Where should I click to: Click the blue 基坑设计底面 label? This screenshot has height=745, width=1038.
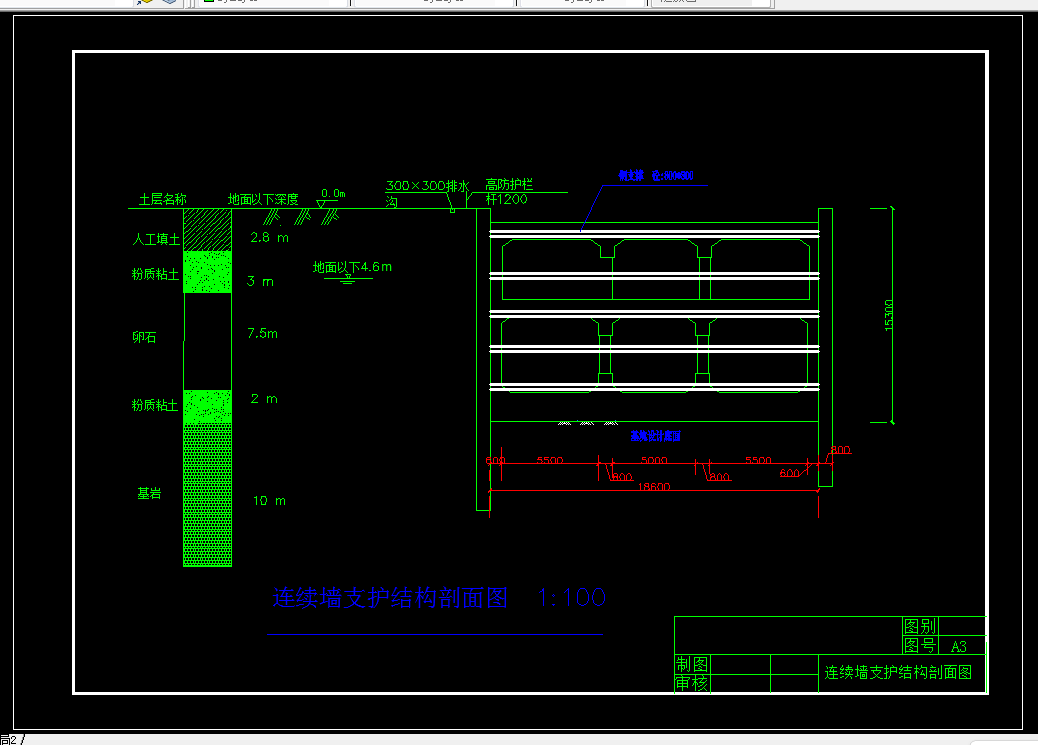655,436
